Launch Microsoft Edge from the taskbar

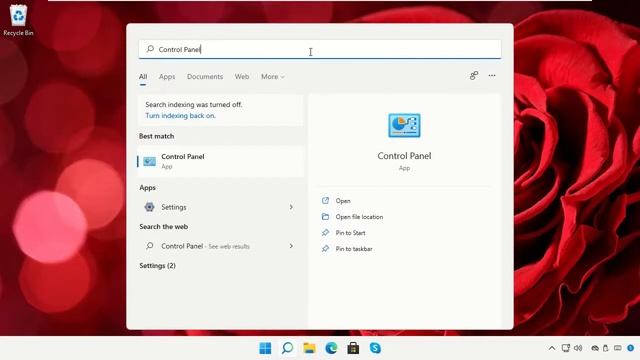[x=331, y=348]
